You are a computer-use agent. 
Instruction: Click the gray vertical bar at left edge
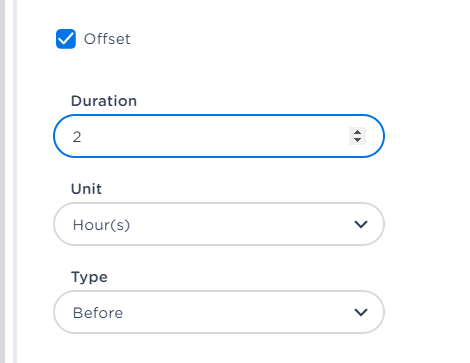[x=2, y=181]
